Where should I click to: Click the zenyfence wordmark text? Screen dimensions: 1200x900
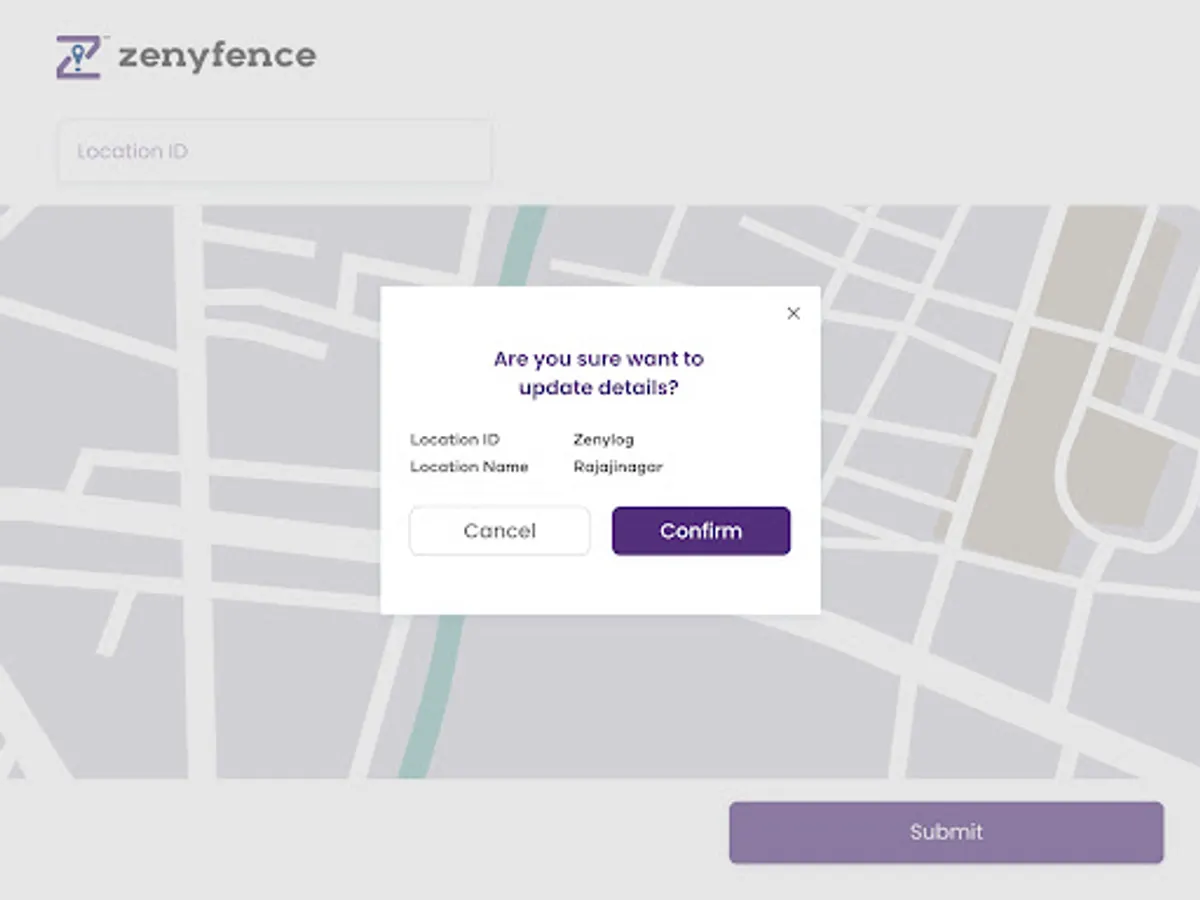[x=217, y=55]
